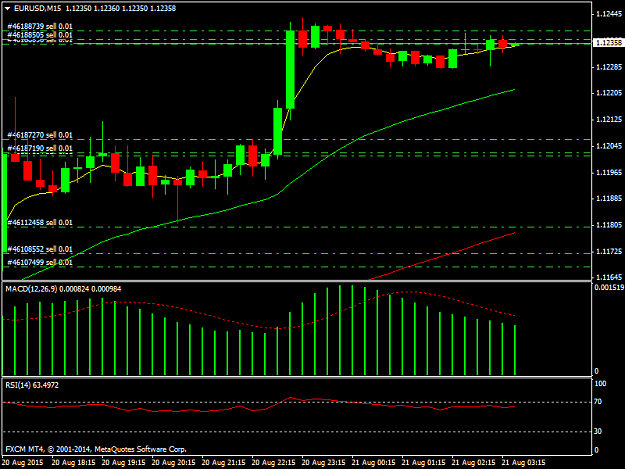Screen dimensions: 625x469
Task: Click the 1.11885 price scale label
Action: point(609,198)
